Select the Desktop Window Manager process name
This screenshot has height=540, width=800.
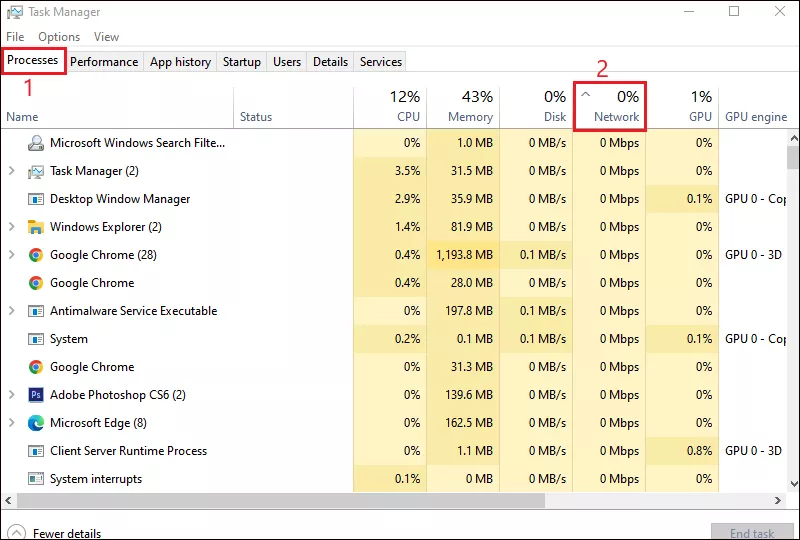[120, 199]
